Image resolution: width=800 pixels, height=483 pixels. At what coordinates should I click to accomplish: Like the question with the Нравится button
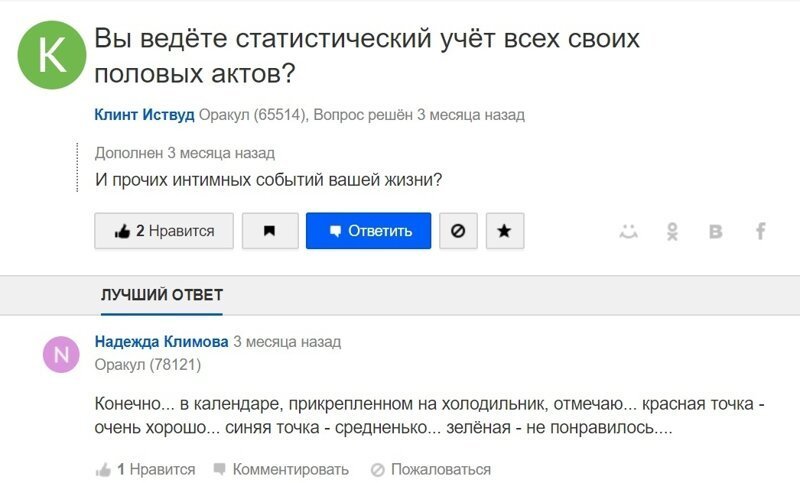164,231
